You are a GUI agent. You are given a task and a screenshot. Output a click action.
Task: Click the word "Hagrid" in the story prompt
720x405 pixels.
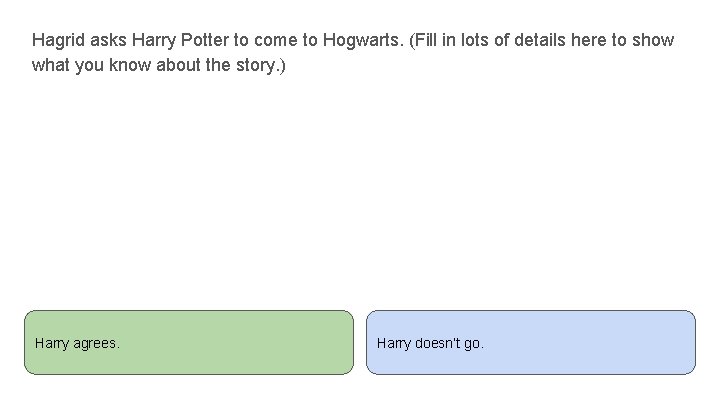pos(56,41)
